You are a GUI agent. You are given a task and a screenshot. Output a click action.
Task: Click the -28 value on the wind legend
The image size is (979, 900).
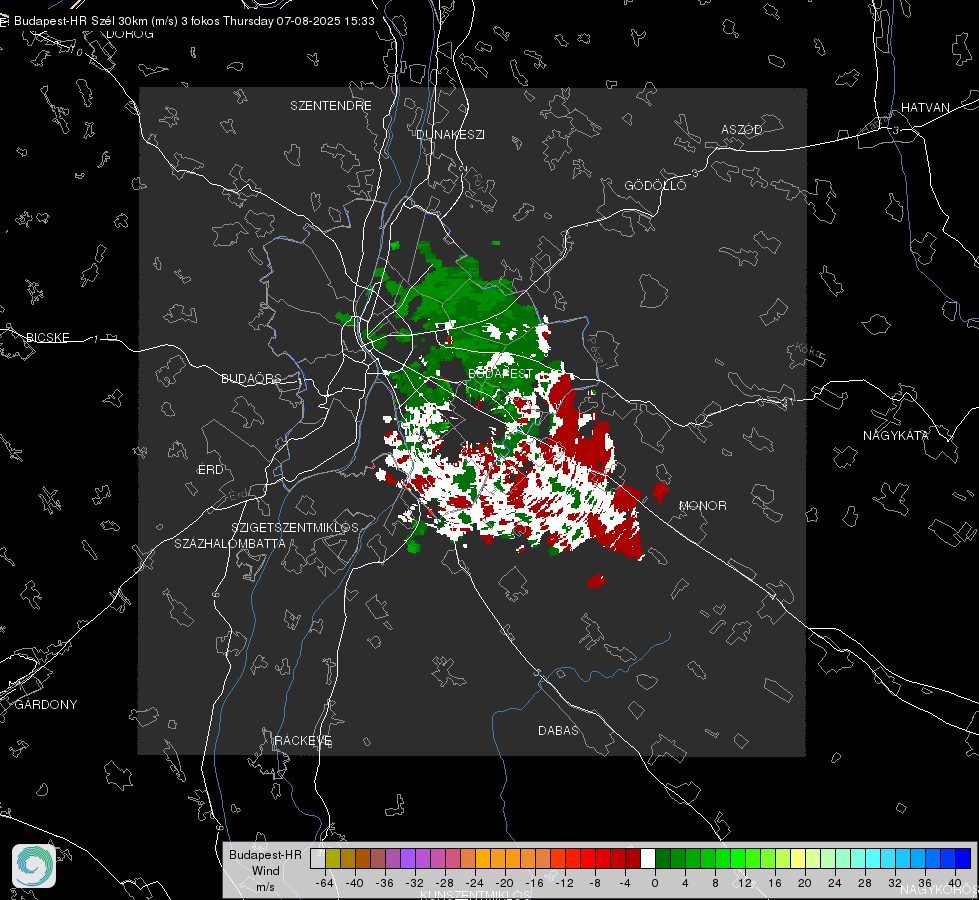coord(445,883)
